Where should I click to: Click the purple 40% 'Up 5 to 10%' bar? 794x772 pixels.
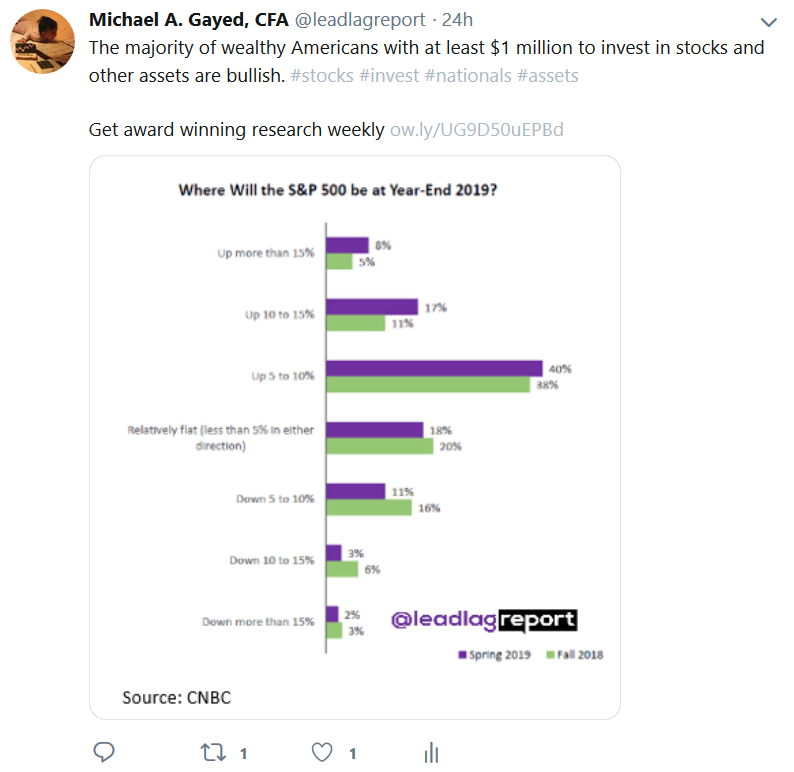click(434, 369)
